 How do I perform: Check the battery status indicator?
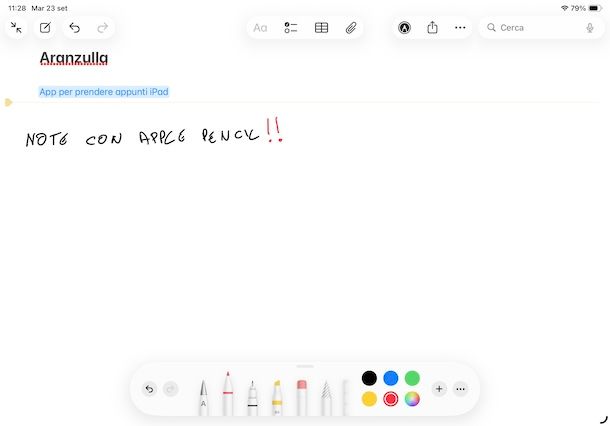595,8
